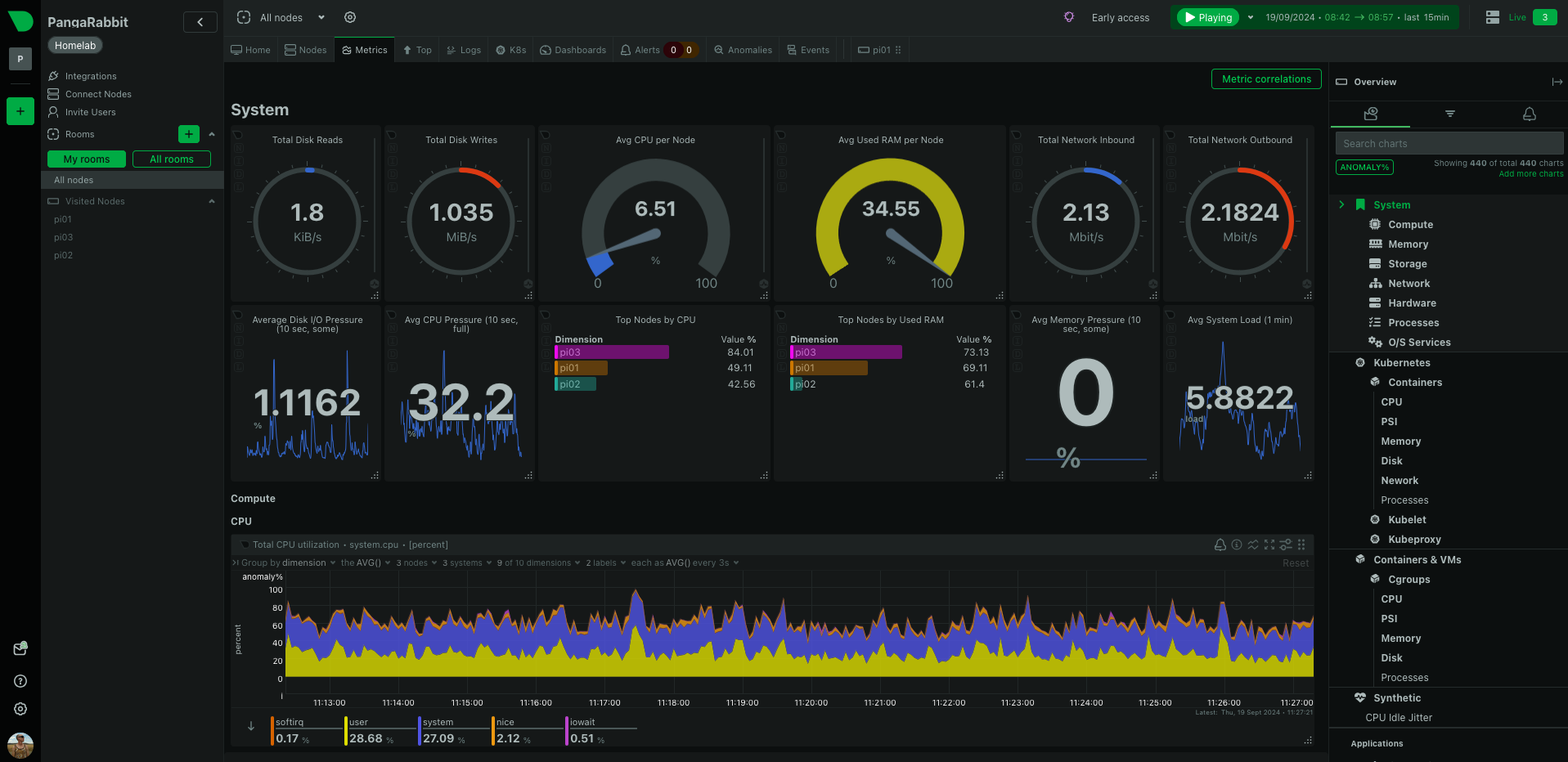Click the Add more charts link
1568x762 pixels.
pos(1530,173)
